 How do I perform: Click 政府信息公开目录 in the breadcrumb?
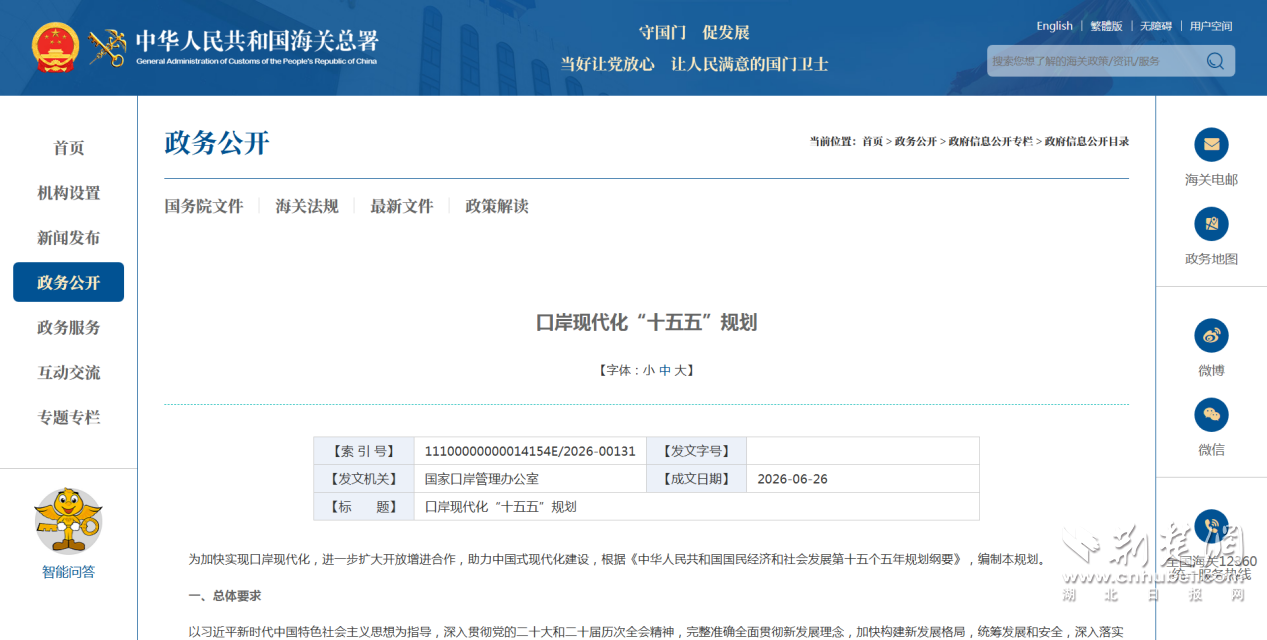tap(1087, 142)
